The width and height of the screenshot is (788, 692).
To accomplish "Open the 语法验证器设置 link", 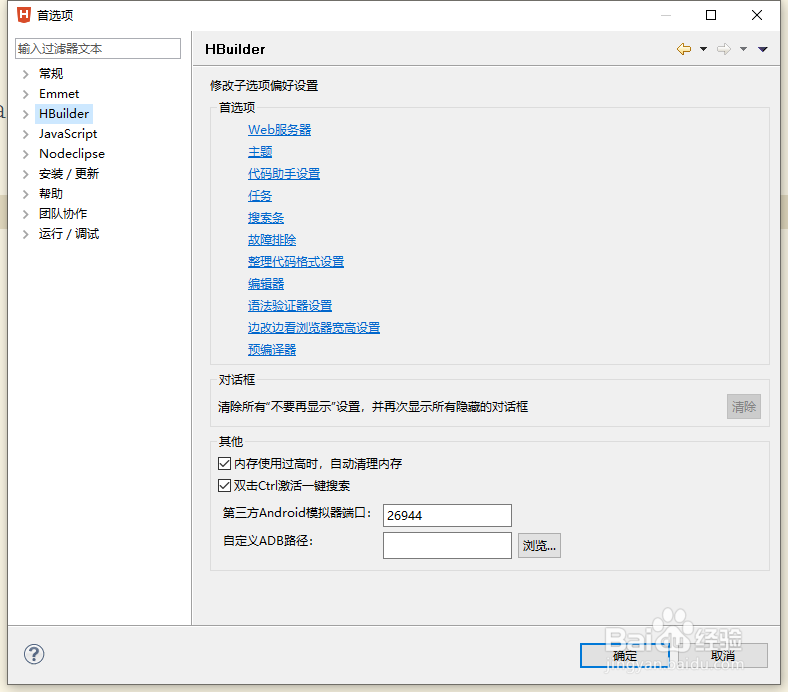I will 290,306.
